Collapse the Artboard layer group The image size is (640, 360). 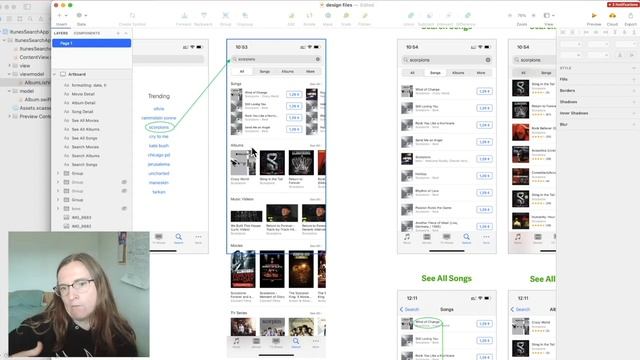click(x=55, y=74)
